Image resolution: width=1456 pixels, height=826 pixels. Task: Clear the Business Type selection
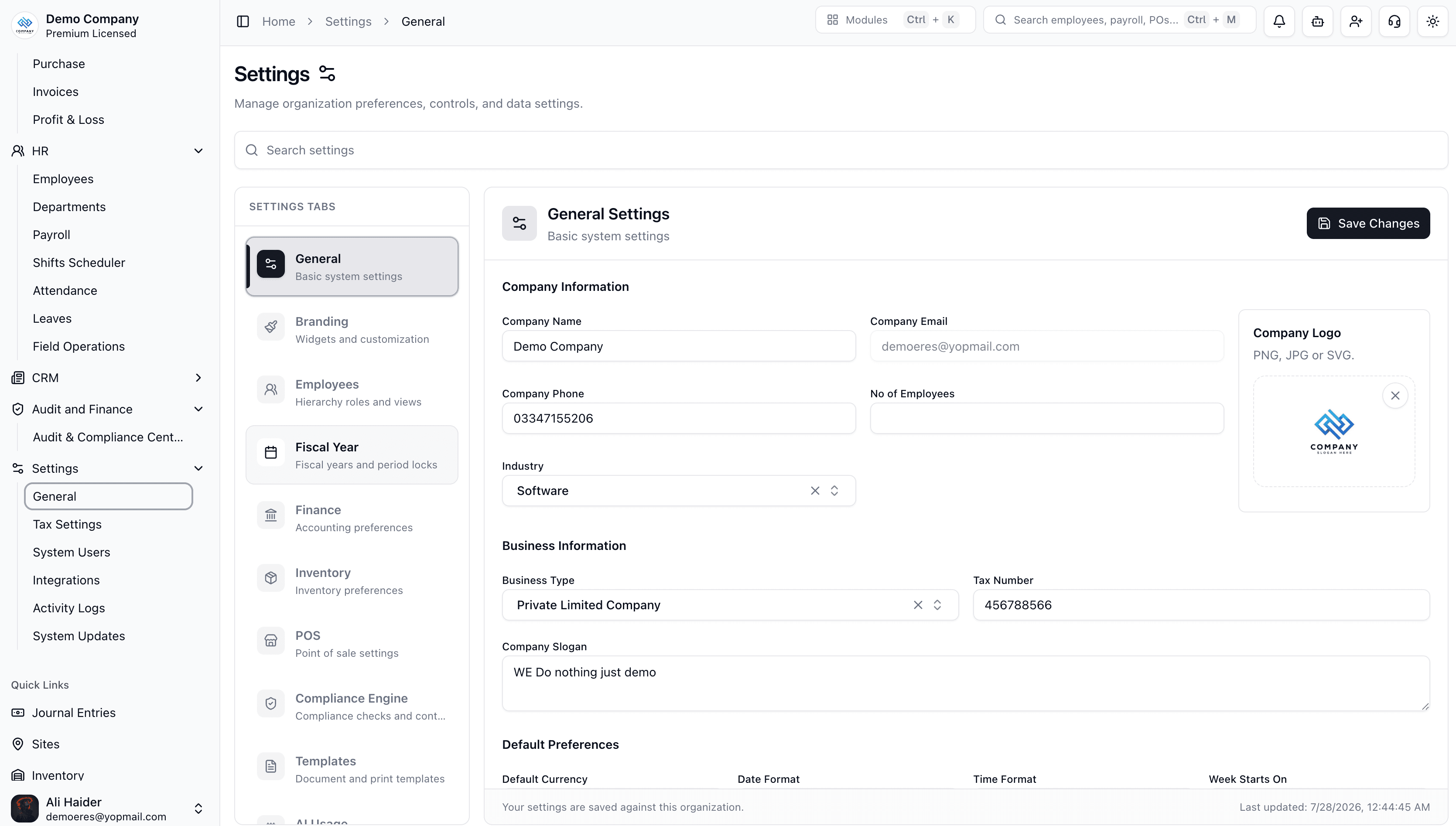918,605
